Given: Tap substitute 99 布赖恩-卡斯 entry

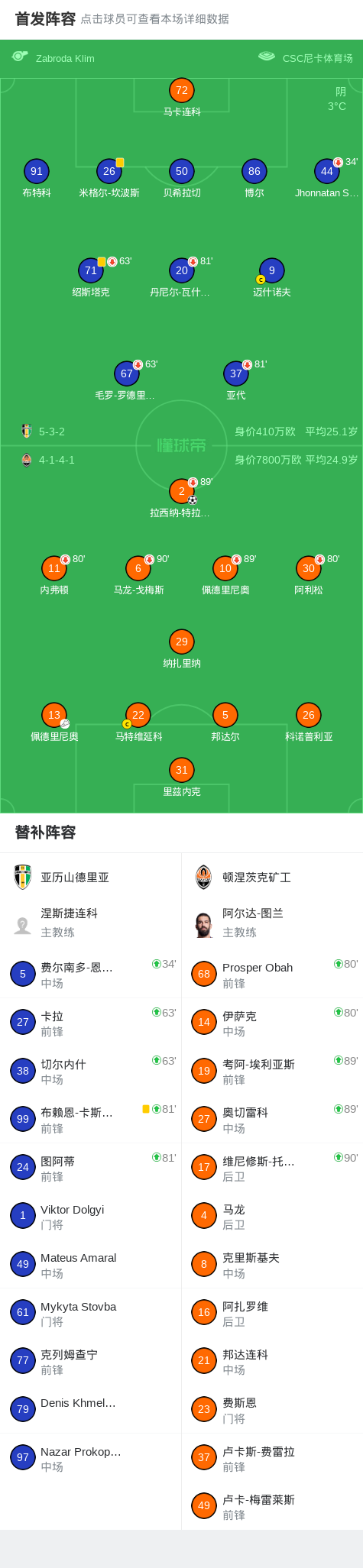Looking at the screenshot, I should (x=91, y=1120).
